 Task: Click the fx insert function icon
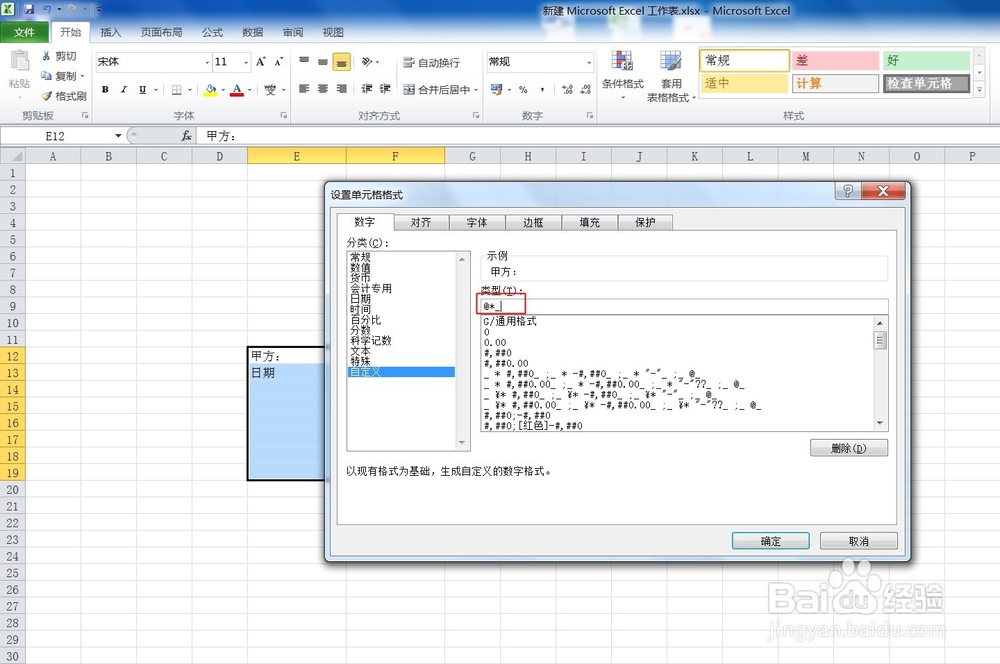click(x=186, y=136)
